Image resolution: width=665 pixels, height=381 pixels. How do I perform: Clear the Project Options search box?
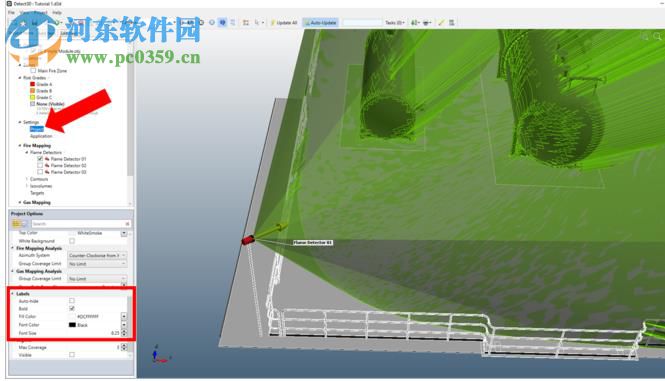tap(127, 224)
